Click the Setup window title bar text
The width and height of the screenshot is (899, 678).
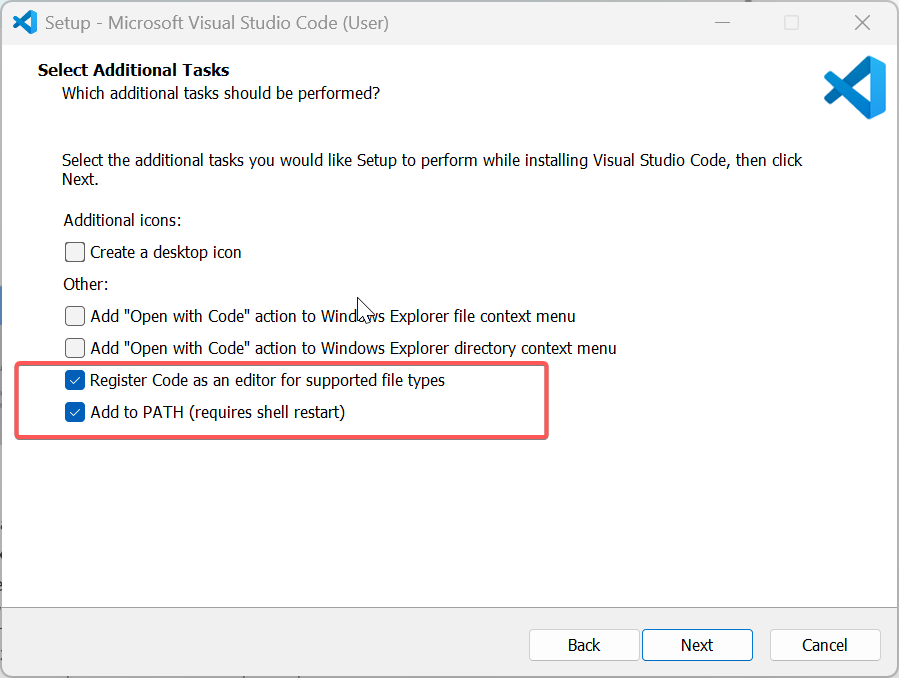[x=217, y=23]
